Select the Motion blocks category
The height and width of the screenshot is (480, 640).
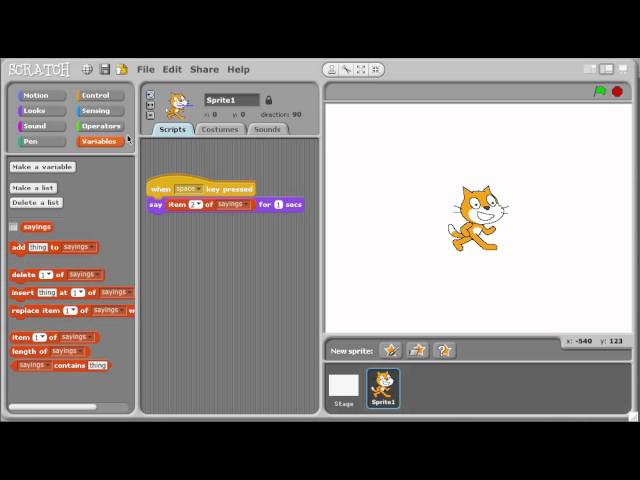42,95
